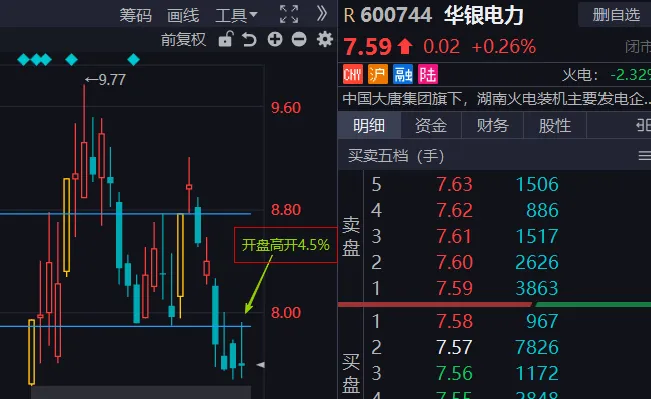Toggle the chart lock icon
Screen dimensions: 651x399
(225, 39)
